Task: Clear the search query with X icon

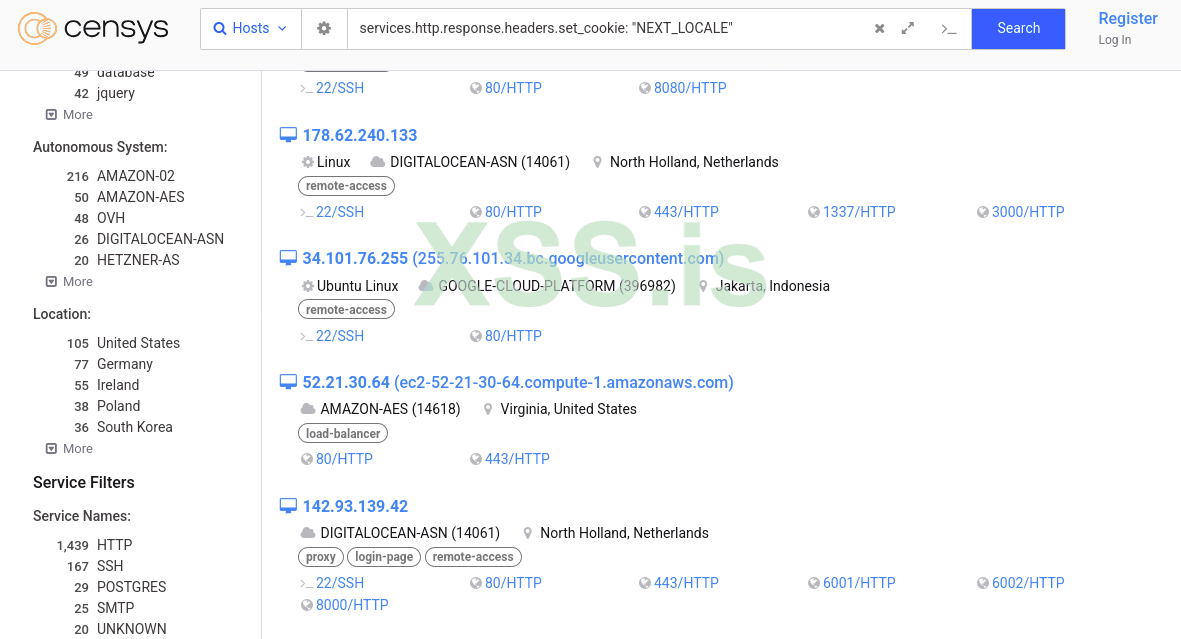Action: click(879, 29)
